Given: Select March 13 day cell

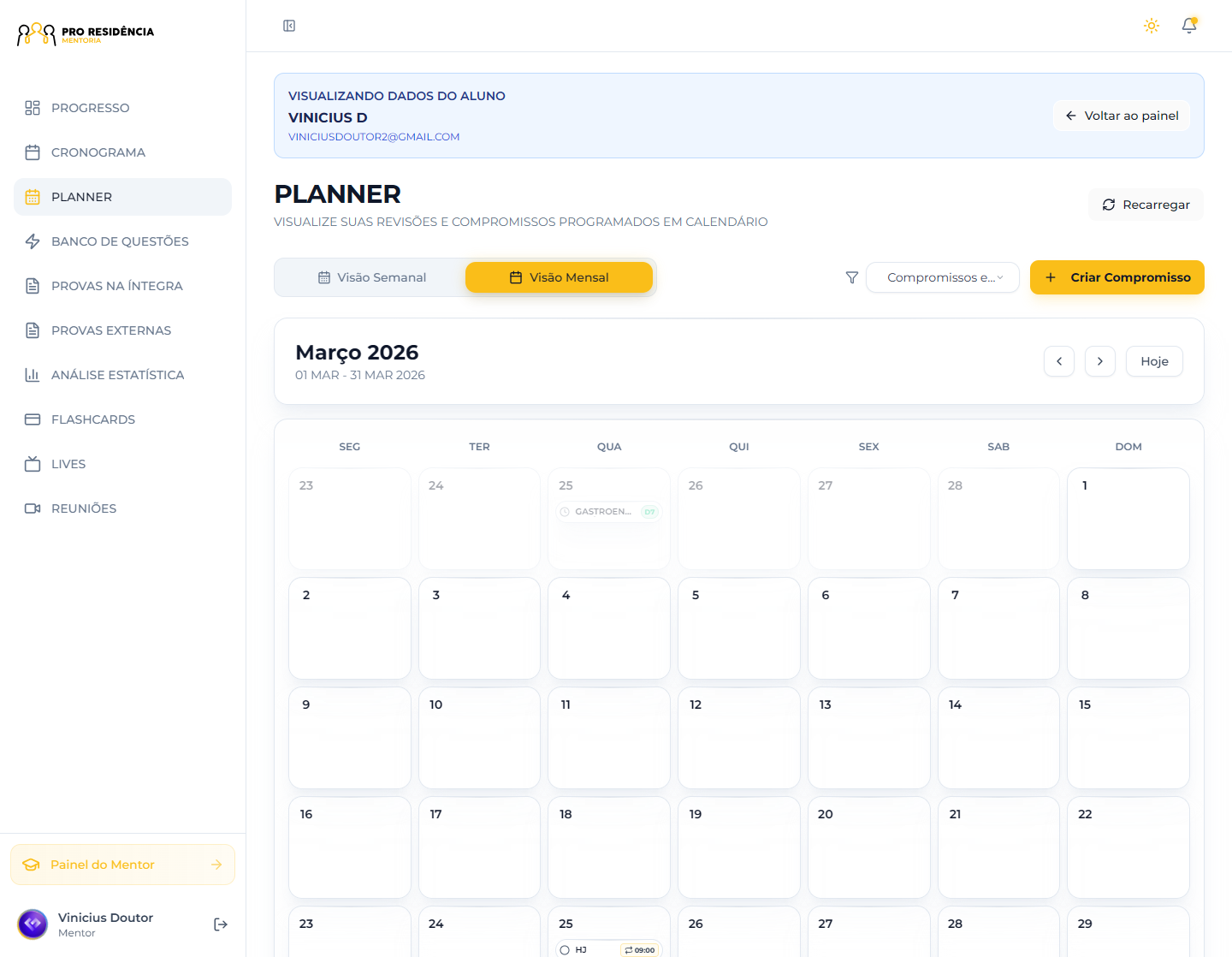Looking at the screenshot, I should coord(869,738).
